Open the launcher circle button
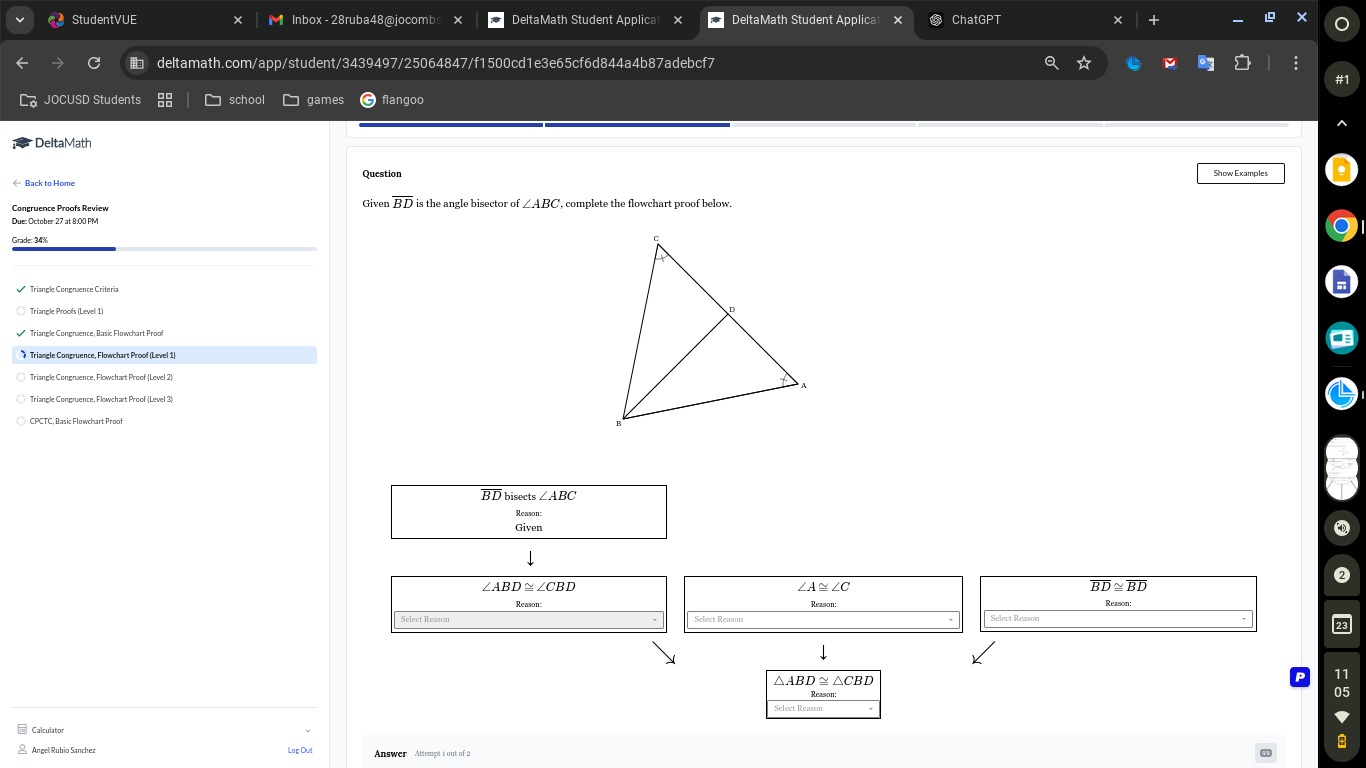 tap(1342, 24)
